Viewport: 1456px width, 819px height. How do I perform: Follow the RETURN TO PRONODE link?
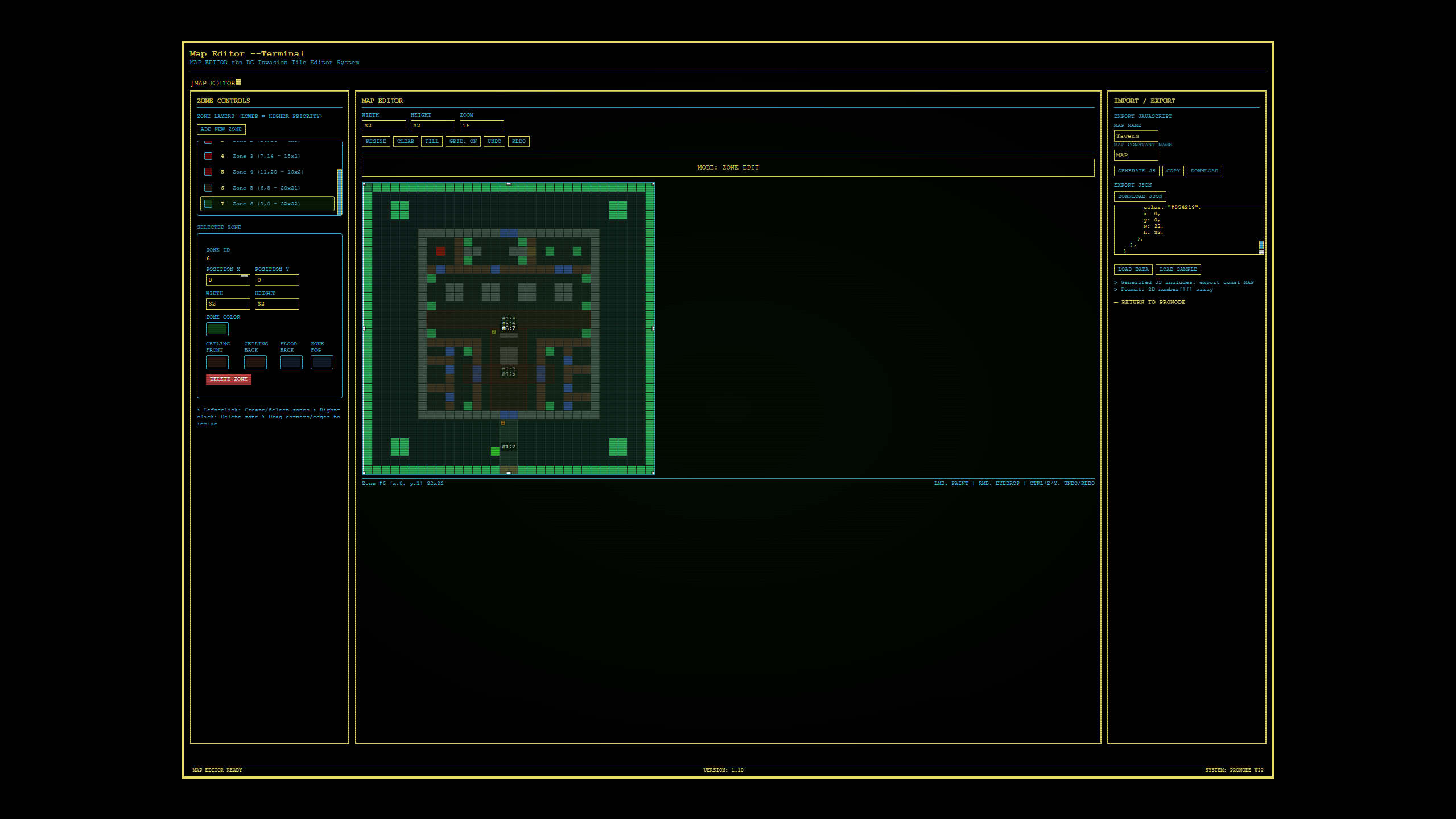[1150, 302]
